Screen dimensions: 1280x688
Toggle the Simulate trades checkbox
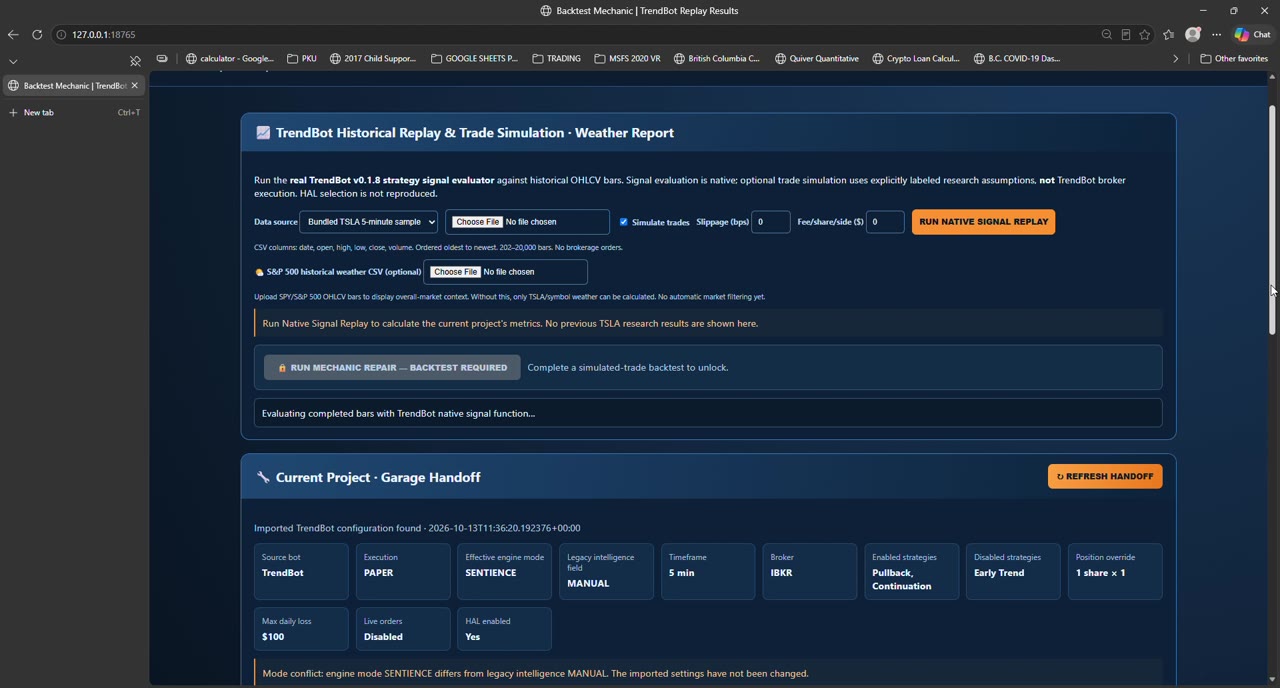624,222
